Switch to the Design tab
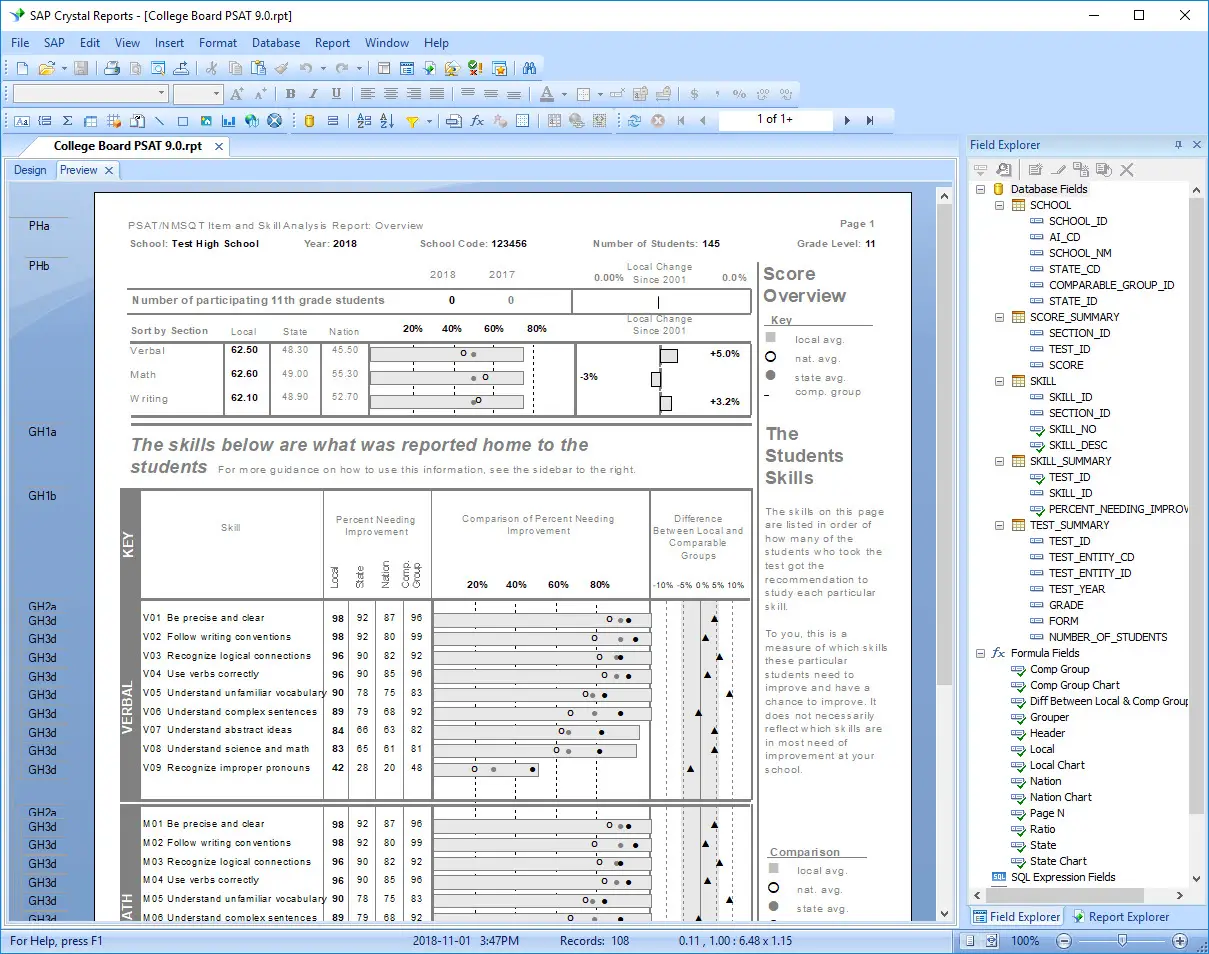Viewport: 1209px width, 954px height. [30, 170]
